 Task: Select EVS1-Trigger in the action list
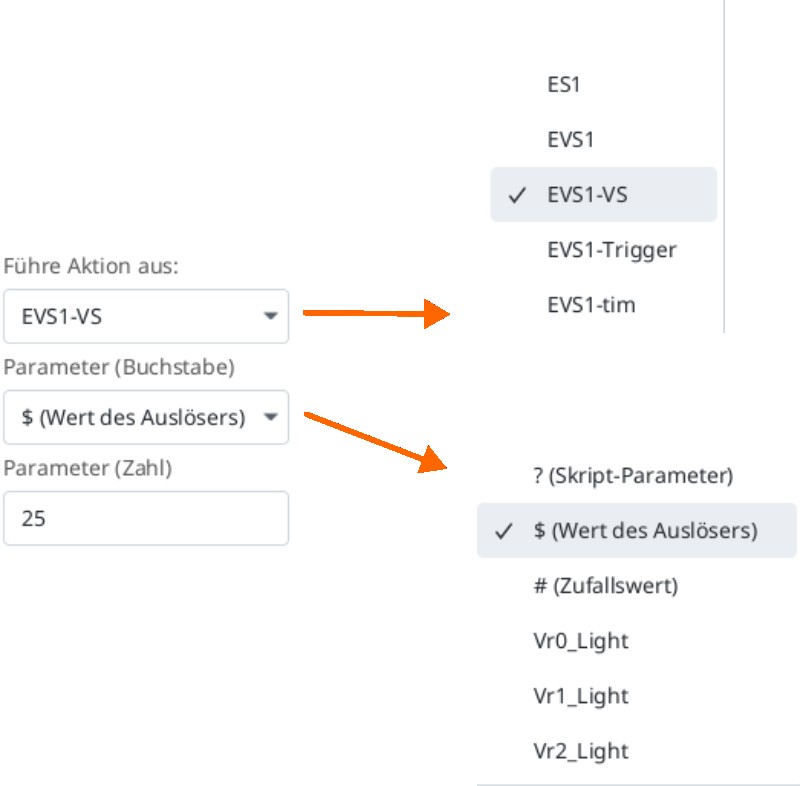point(604,249)
